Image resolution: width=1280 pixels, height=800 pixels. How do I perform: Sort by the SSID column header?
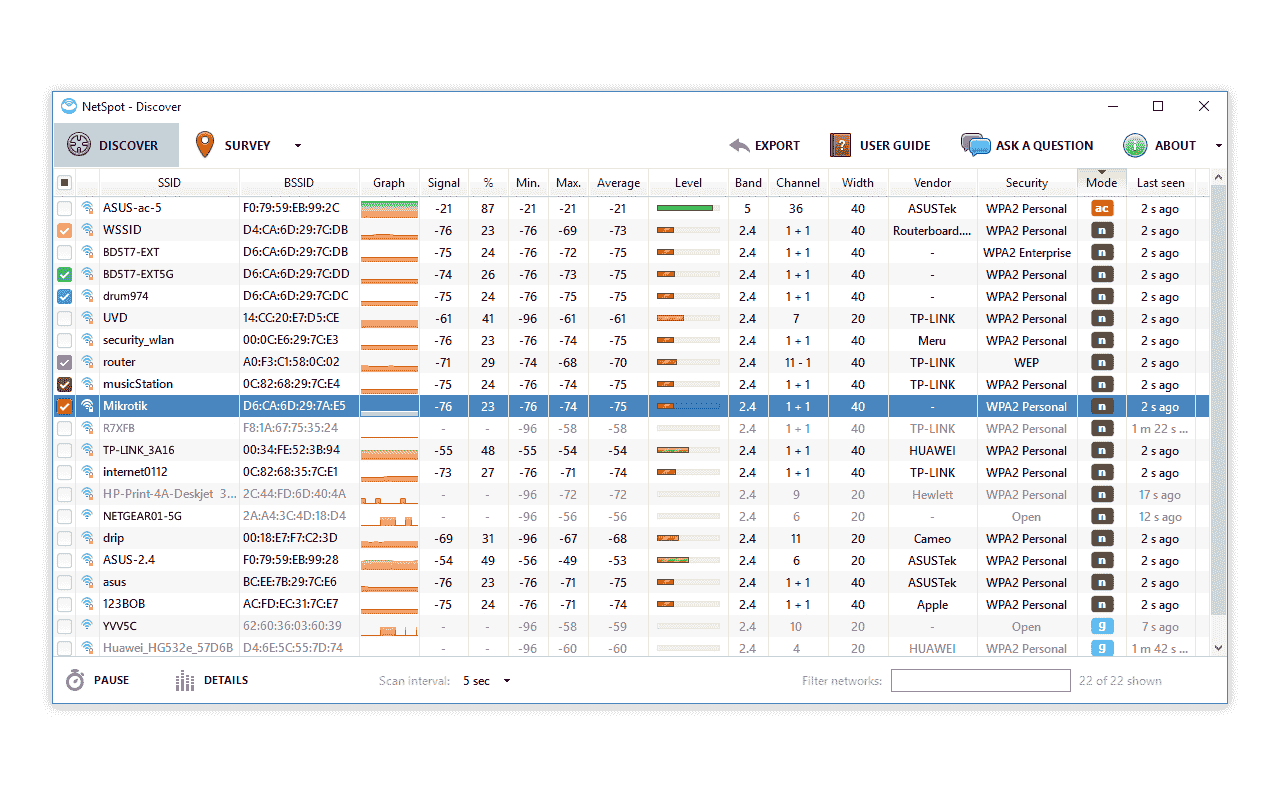point(169,182)
